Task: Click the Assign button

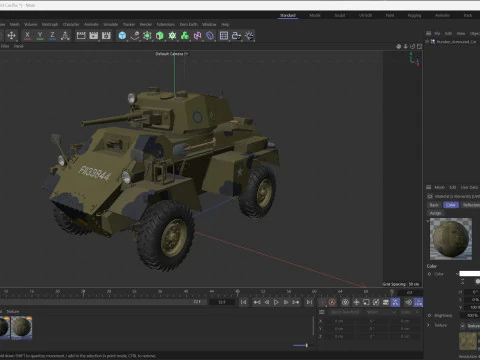Action: [435, 213]
